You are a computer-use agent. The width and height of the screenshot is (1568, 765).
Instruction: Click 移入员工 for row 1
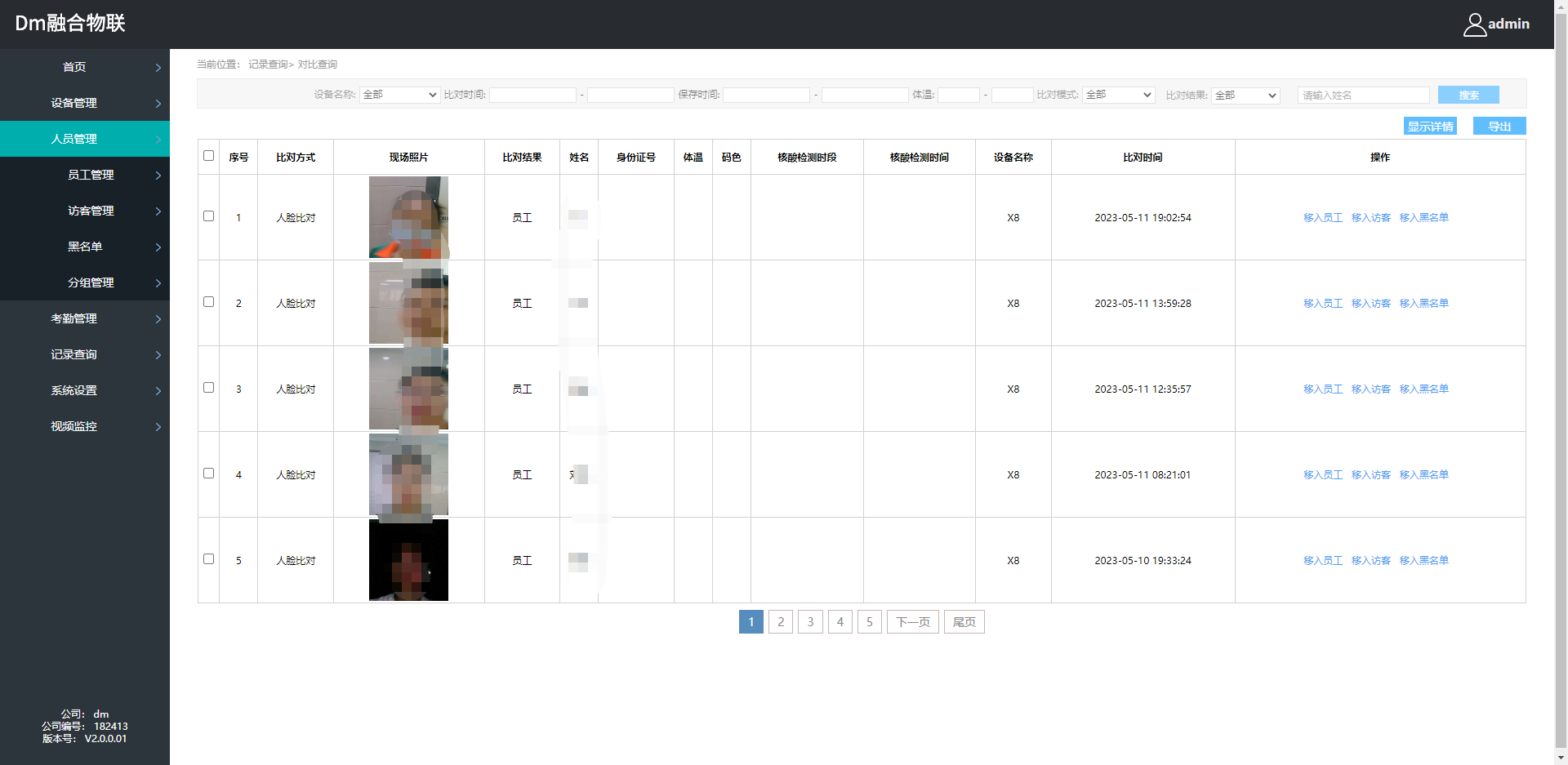tap(1323, 217)
